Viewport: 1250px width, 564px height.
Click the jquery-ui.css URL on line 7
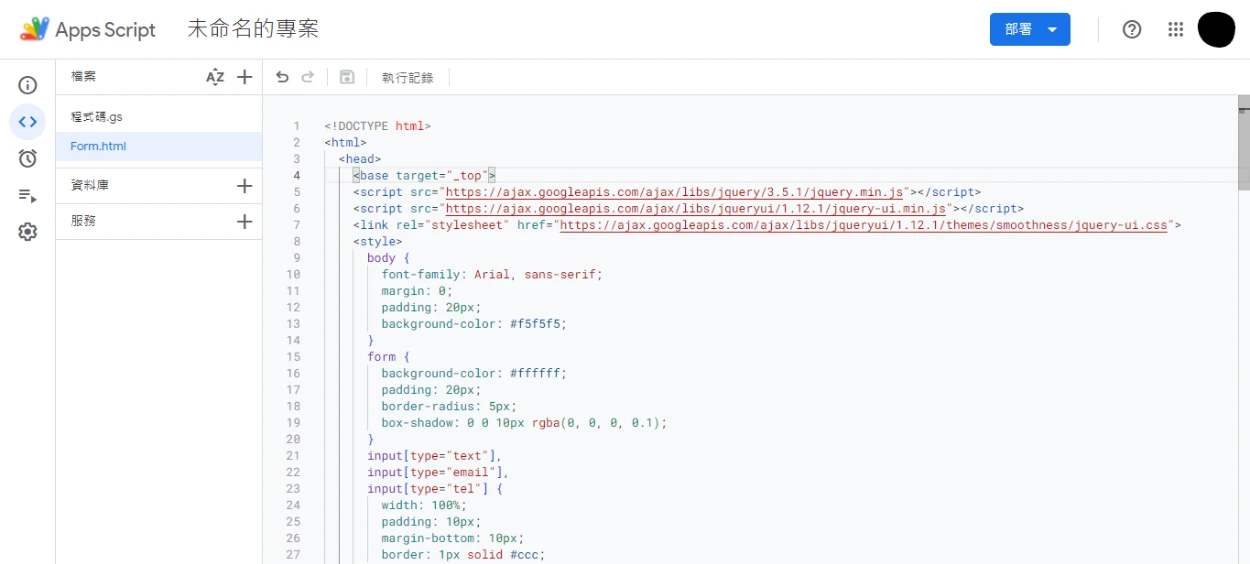864,225
